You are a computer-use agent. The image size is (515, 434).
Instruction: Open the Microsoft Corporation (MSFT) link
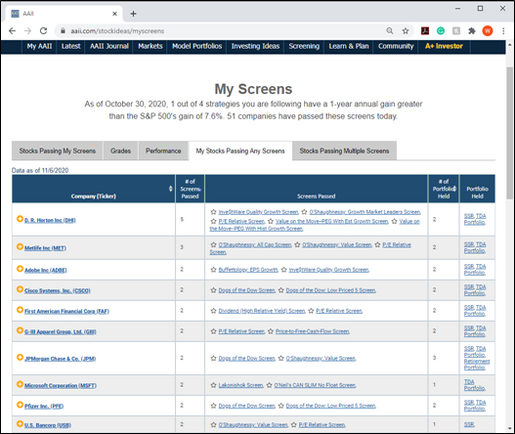coord(61,386)
